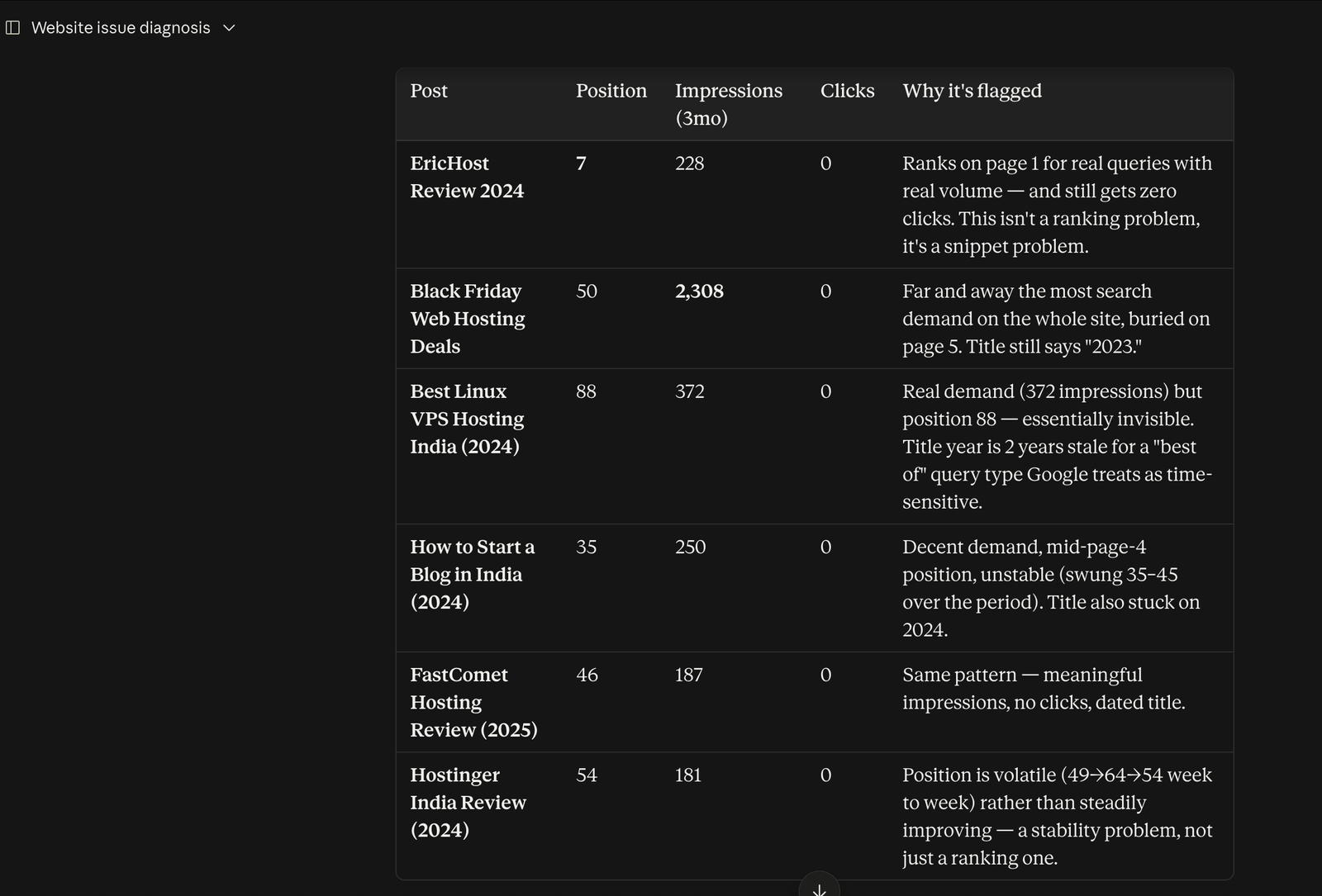Screen dimensions: 1322x896
Task: Click the Best Linux VPS Hosting India row
Action: [x=815, y=446]
